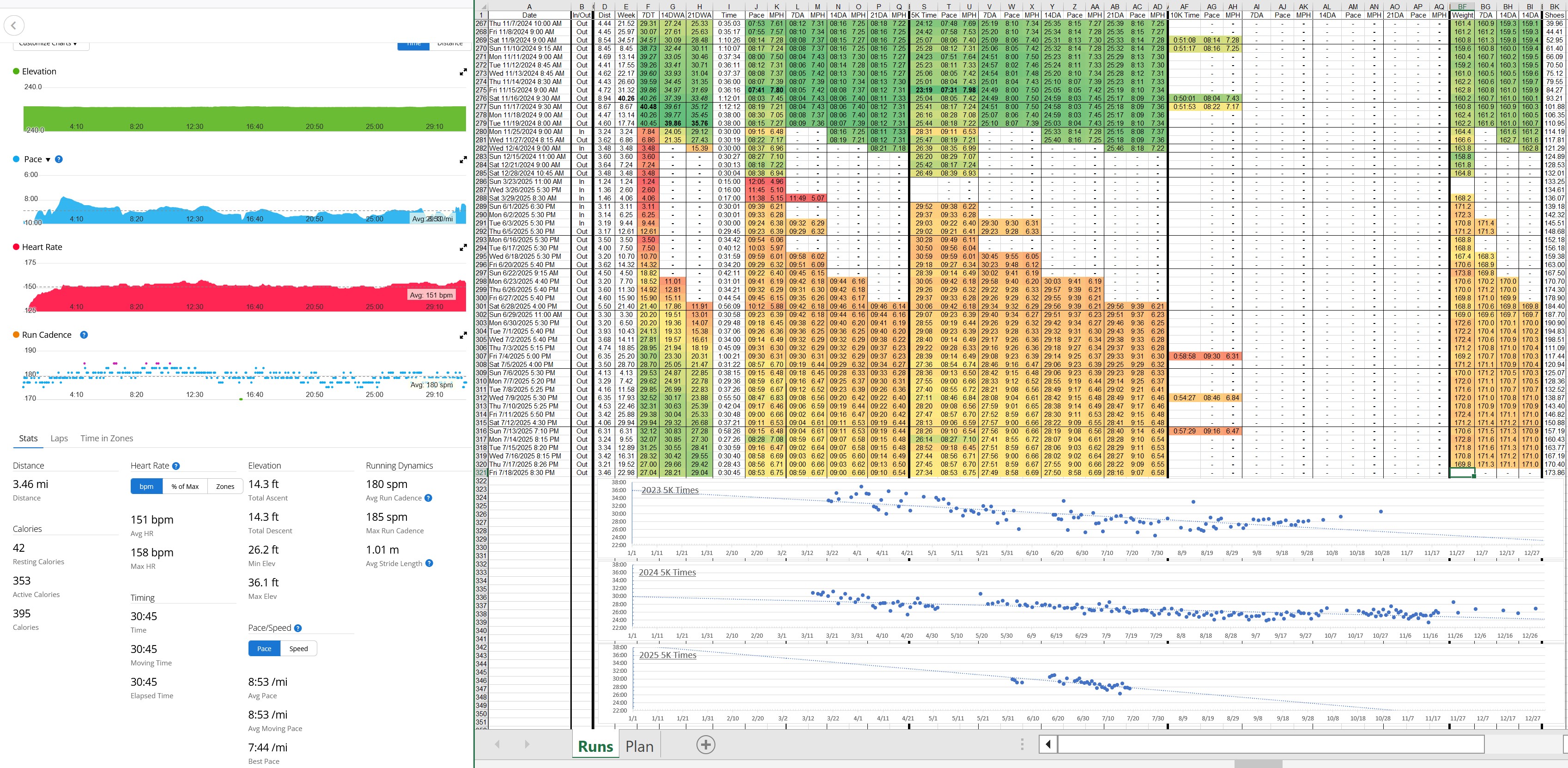This screenshot has height=768, width=1568.
Task: Open the Laps tab
Action: (x=59, y=439)
